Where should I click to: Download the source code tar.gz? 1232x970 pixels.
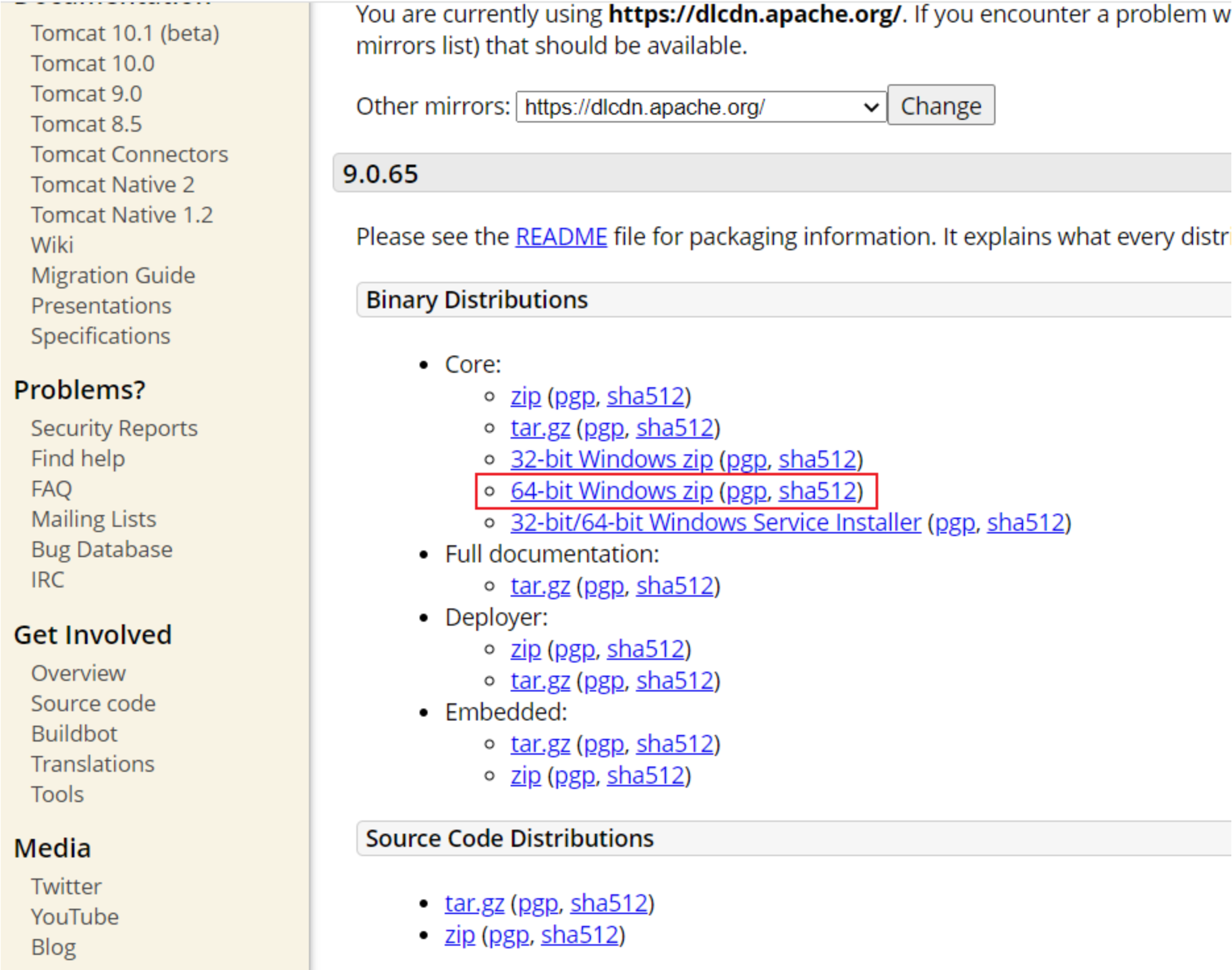[x=474, y=903]
